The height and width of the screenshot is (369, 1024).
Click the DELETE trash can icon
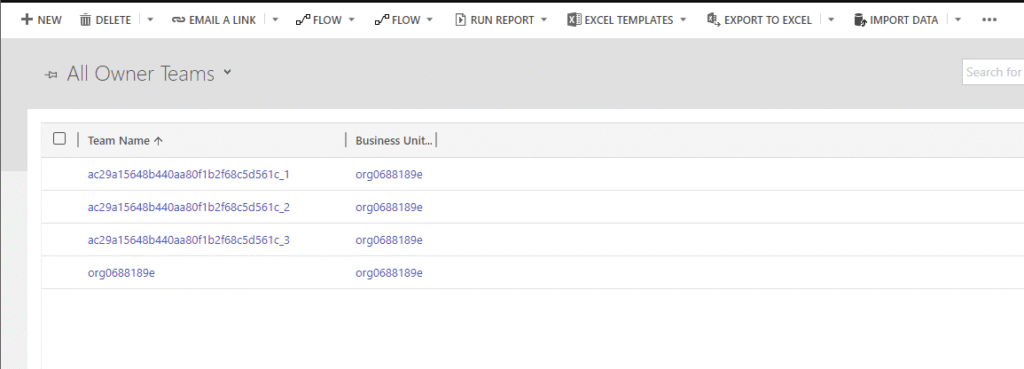[x=86, y=20]
